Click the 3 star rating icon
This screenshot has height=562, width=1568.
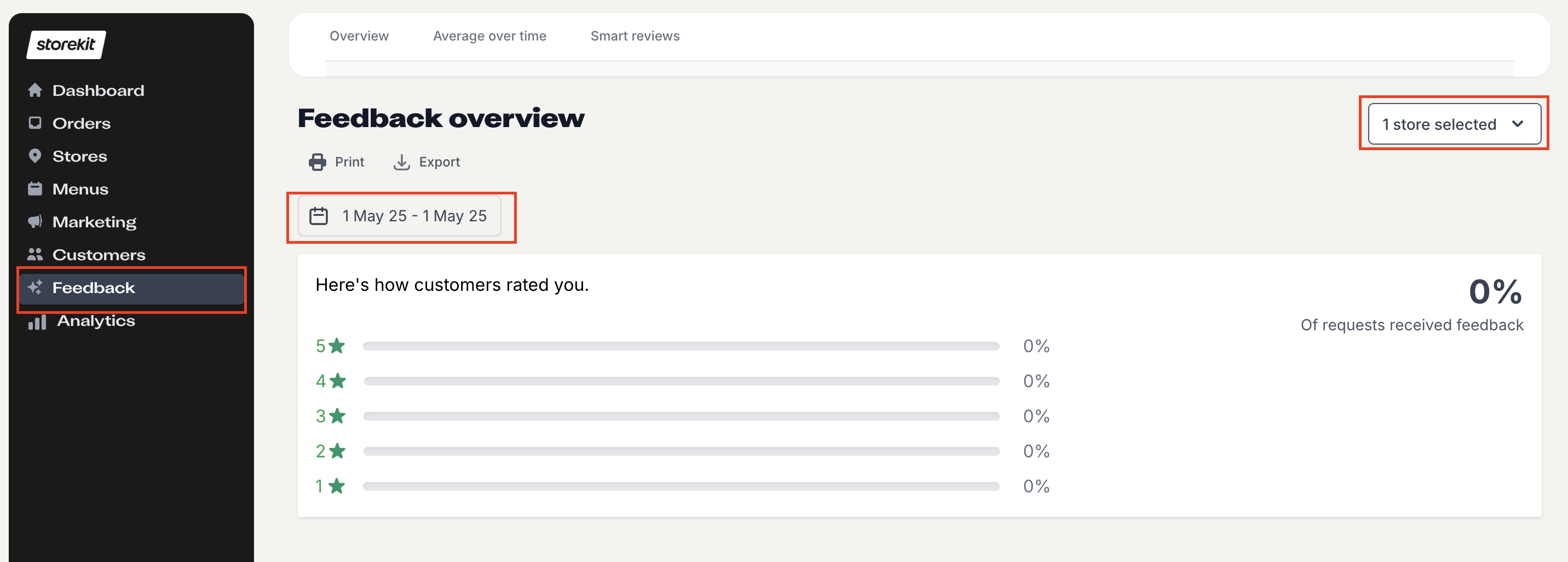coord(337,416)
